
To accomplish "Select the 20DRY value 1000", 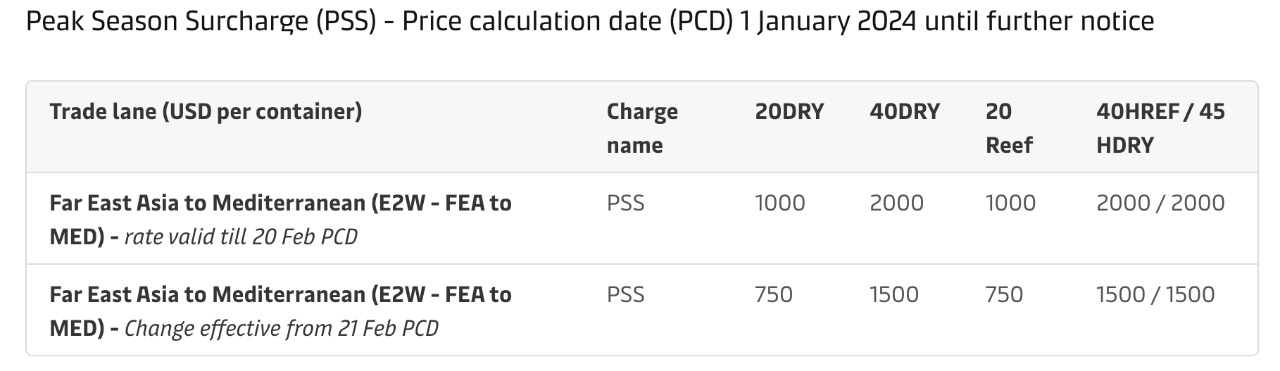I will point(780,203).
